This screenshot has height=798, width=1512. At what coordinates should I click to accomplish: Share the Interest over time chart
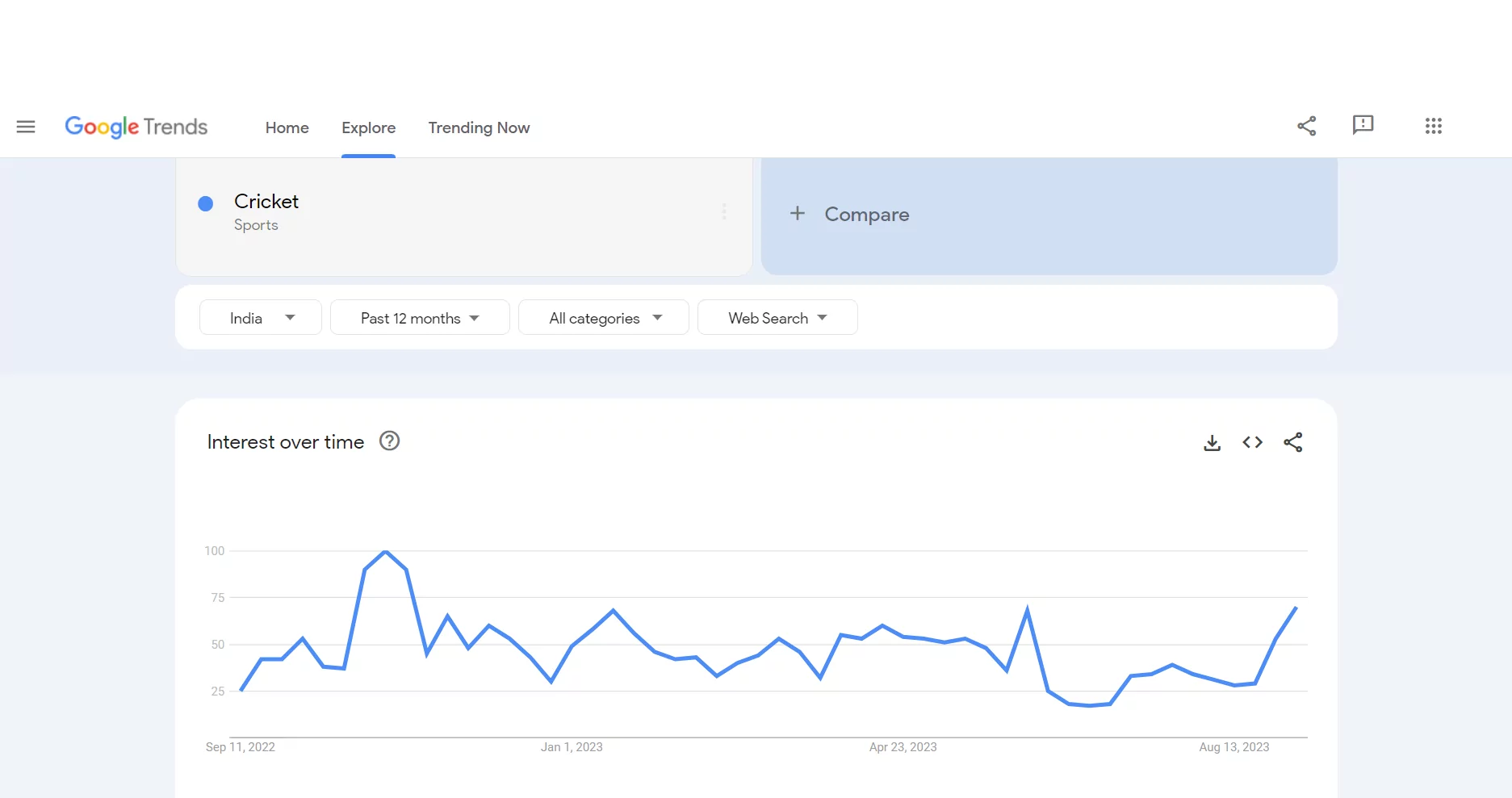click(x=1293, y=442)
